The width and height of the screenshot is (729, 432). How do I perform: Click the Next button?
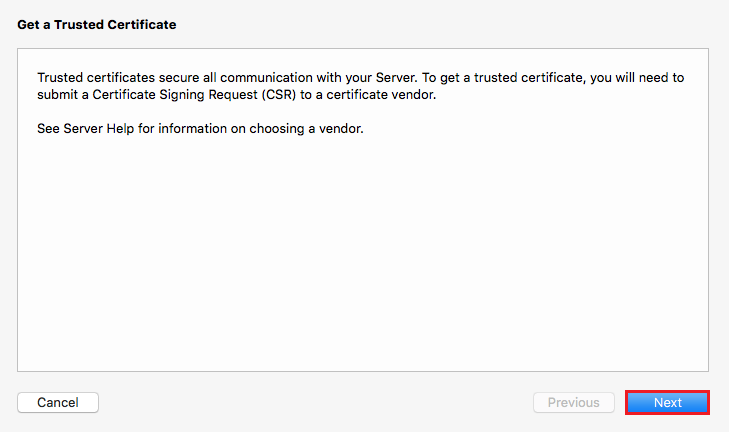pyautogui.click(x=668, y=403)
